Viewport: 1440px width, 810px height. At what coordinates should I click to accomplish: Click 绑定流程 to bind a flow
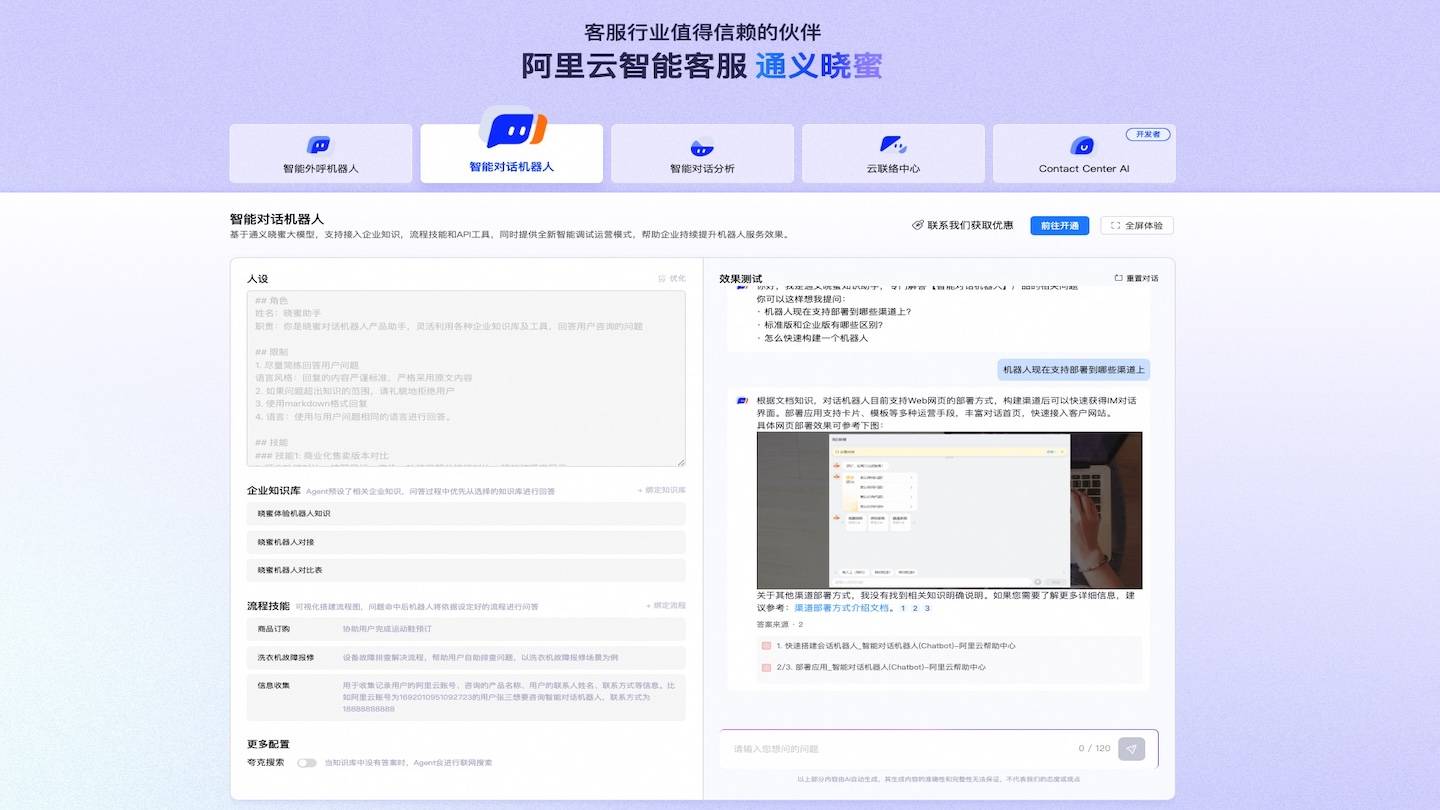(666, 605)
